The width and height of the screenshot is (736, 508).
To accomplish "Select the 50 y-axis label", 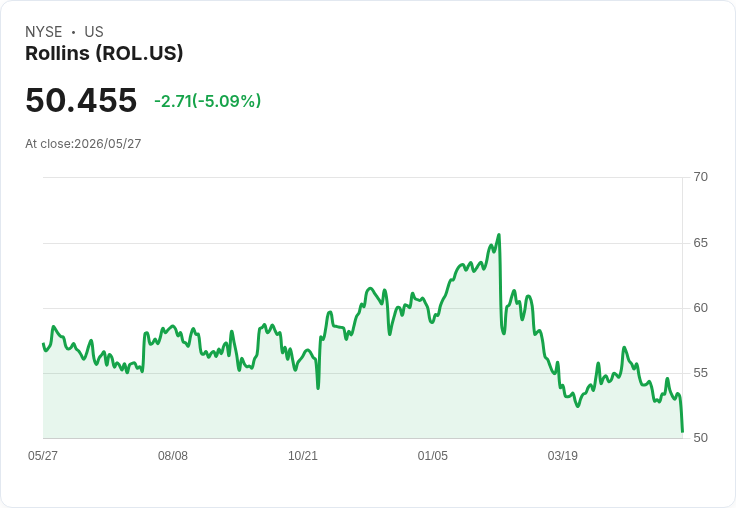I will coord(700,438).
